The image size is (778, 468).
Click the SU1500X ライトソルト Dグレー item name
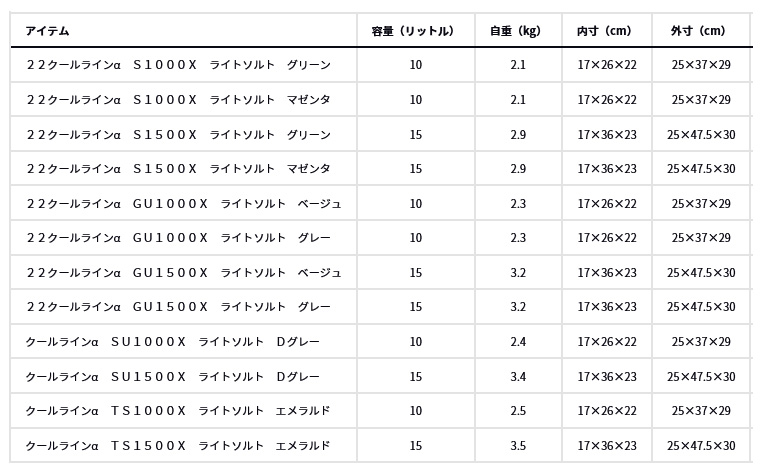click(173, 377)
